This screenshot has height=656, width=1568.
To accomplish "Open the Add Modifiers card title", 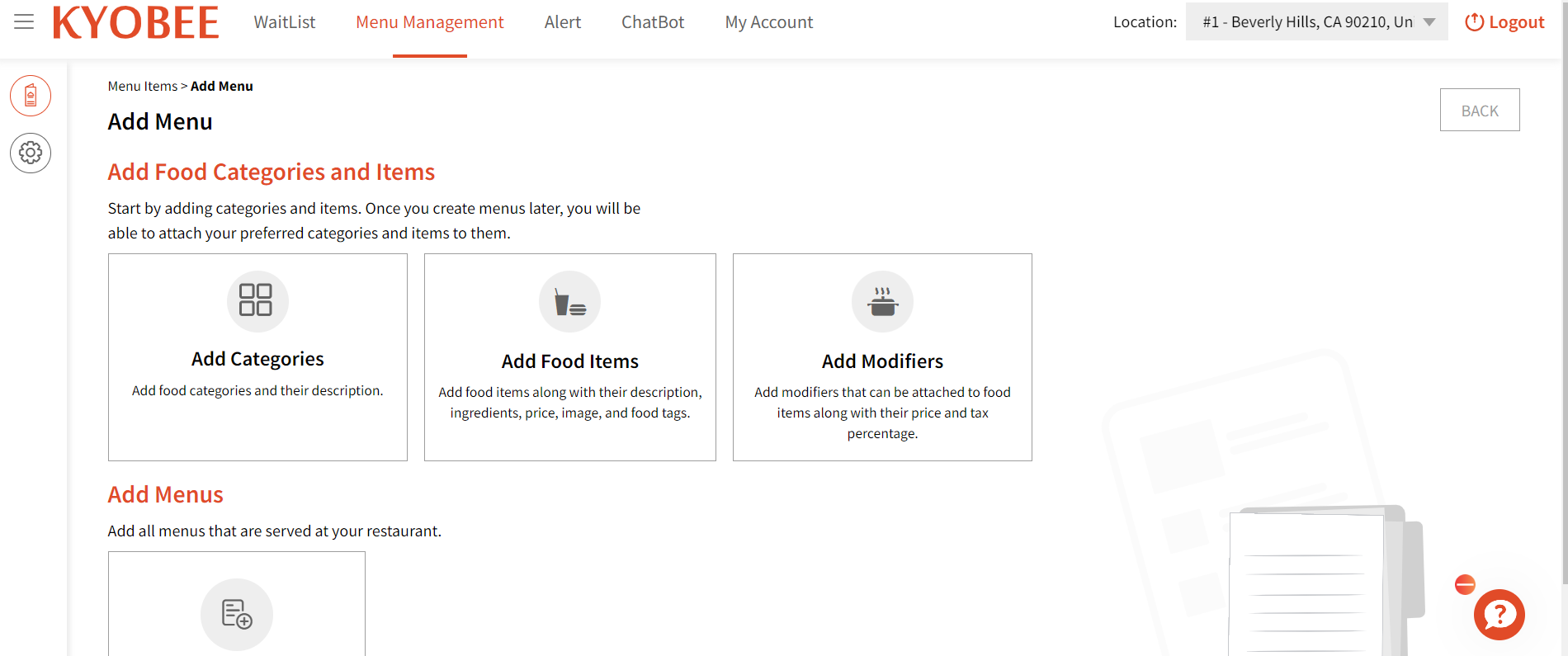I will point(882,361).
